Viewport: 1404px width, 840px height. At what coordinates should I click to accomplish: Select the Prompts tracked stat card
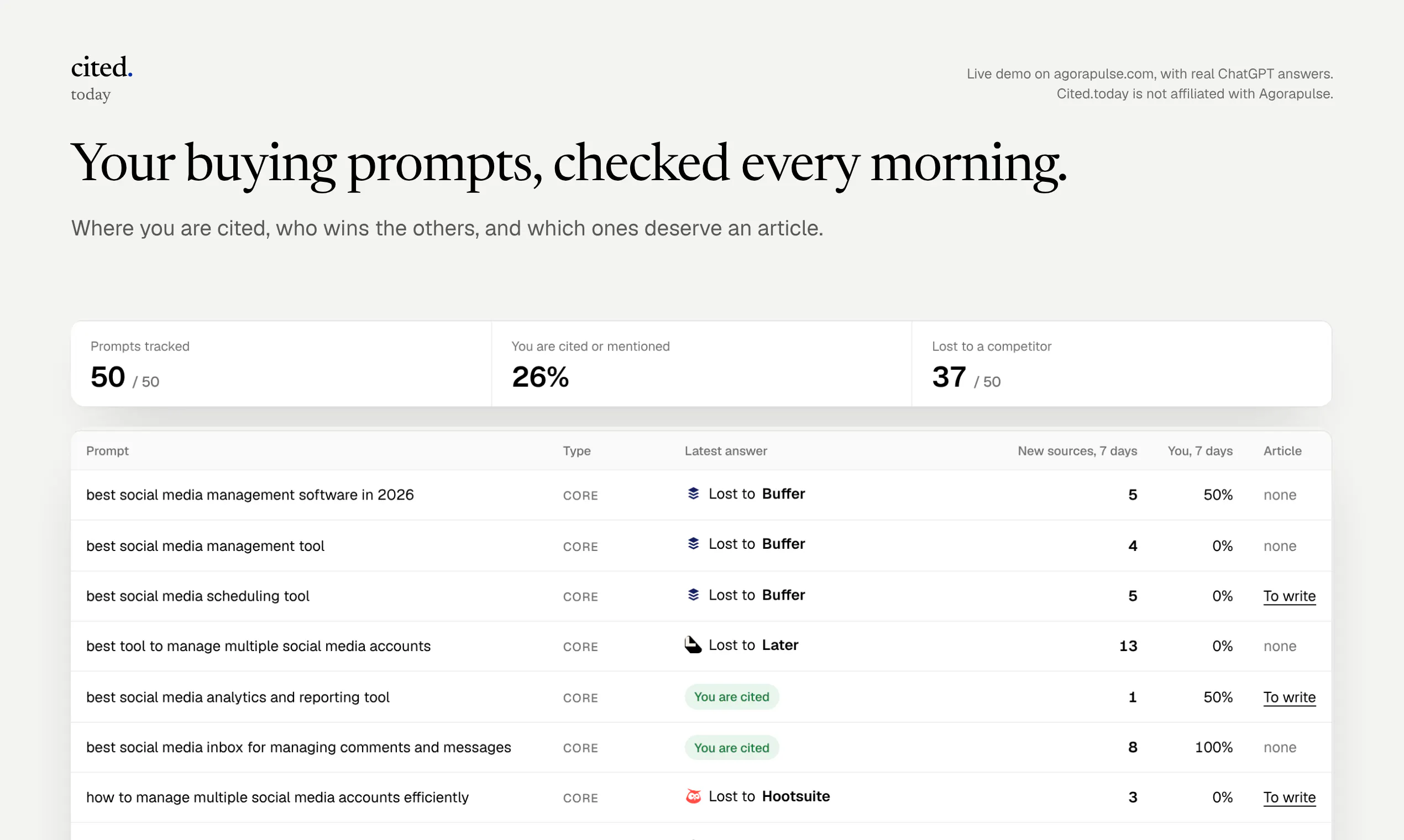(x=281, y=364)
